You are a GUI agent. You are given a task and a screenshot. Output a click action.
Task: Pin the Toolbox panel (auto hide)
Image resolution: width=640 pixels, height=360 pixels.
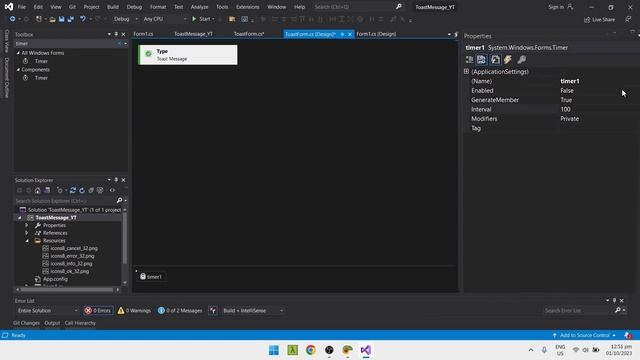(116, 34)
